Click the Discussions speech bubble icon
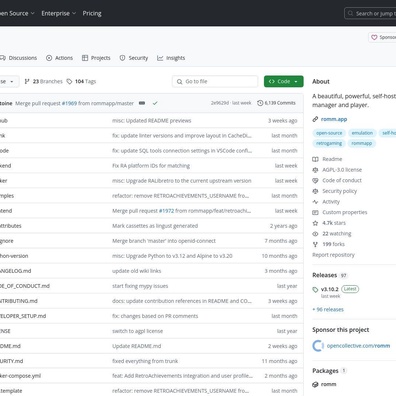This screenshot has width=396, height=396. (3, 58)
